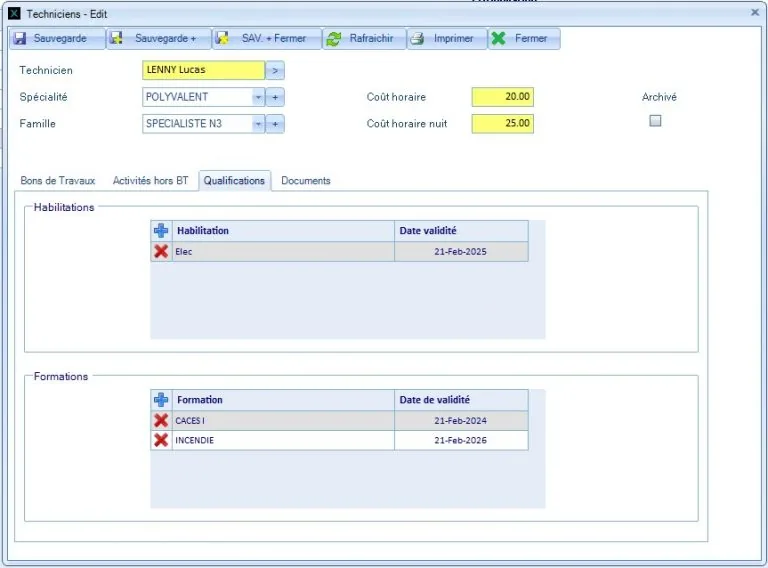Click the Sauvegarde floppy disk icon
The image size is (768, 568).
pyautogui.click(x=20, y=38)
